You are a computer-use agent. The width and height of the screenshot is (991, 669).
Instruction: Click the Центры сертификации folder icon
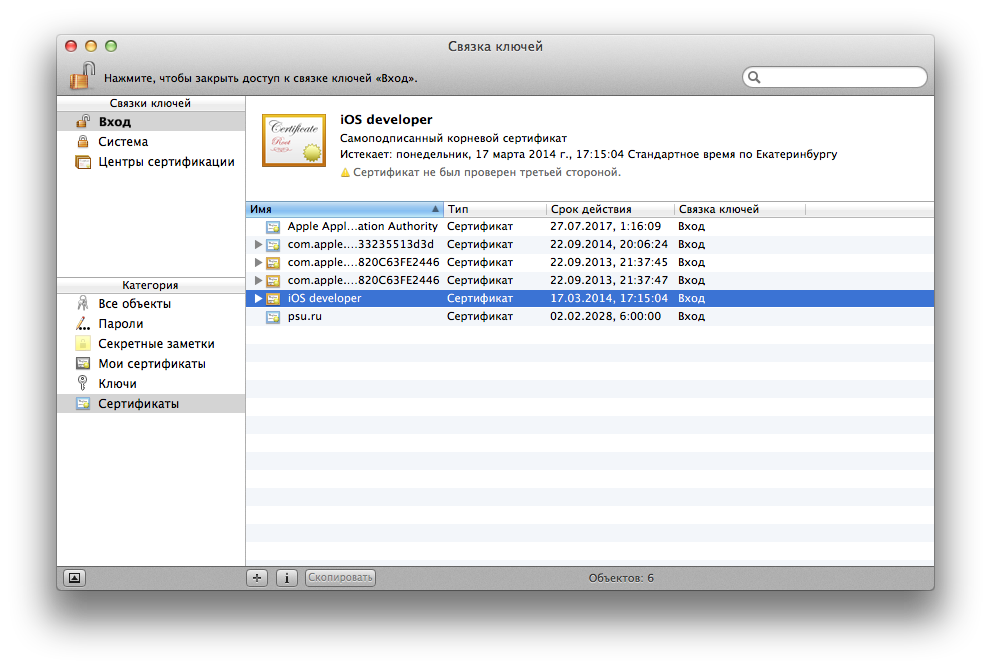[83, 162]
